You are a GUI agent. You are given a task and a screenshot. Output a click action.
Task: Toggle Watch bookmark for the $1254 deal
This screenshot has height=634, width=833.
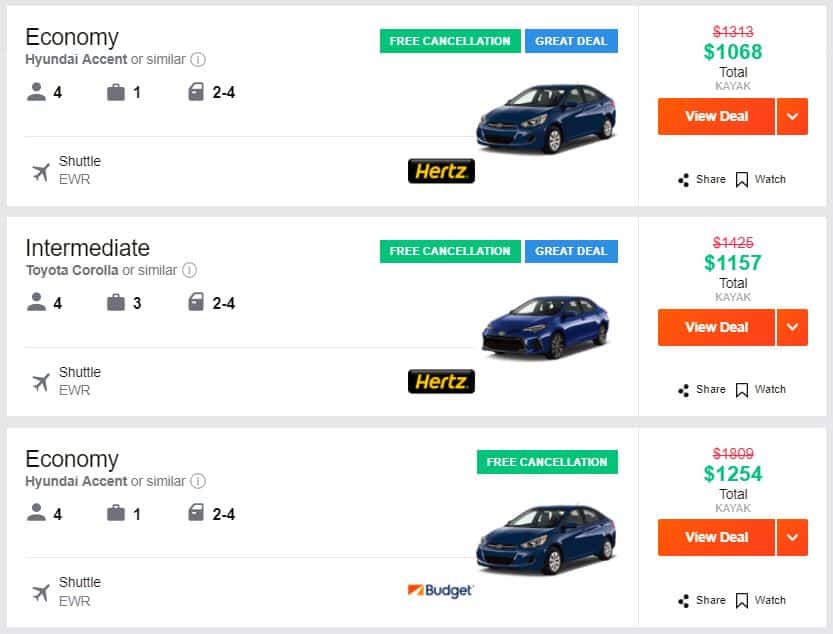[742, 601]
